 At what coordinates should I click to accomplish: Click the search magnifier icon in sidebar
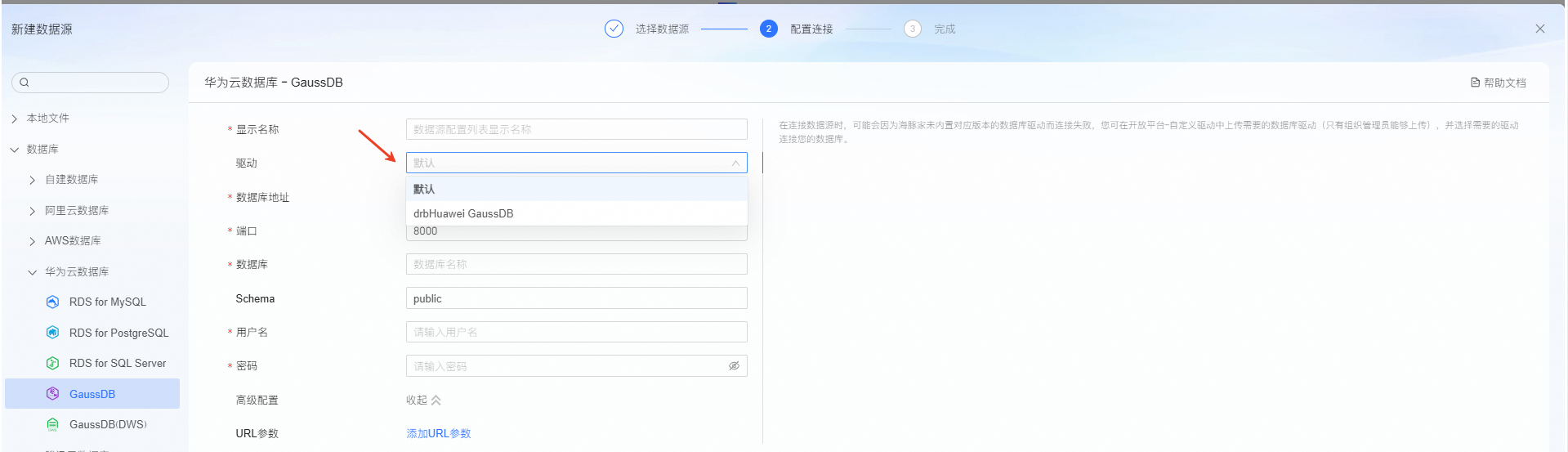[x=25, y=83]
